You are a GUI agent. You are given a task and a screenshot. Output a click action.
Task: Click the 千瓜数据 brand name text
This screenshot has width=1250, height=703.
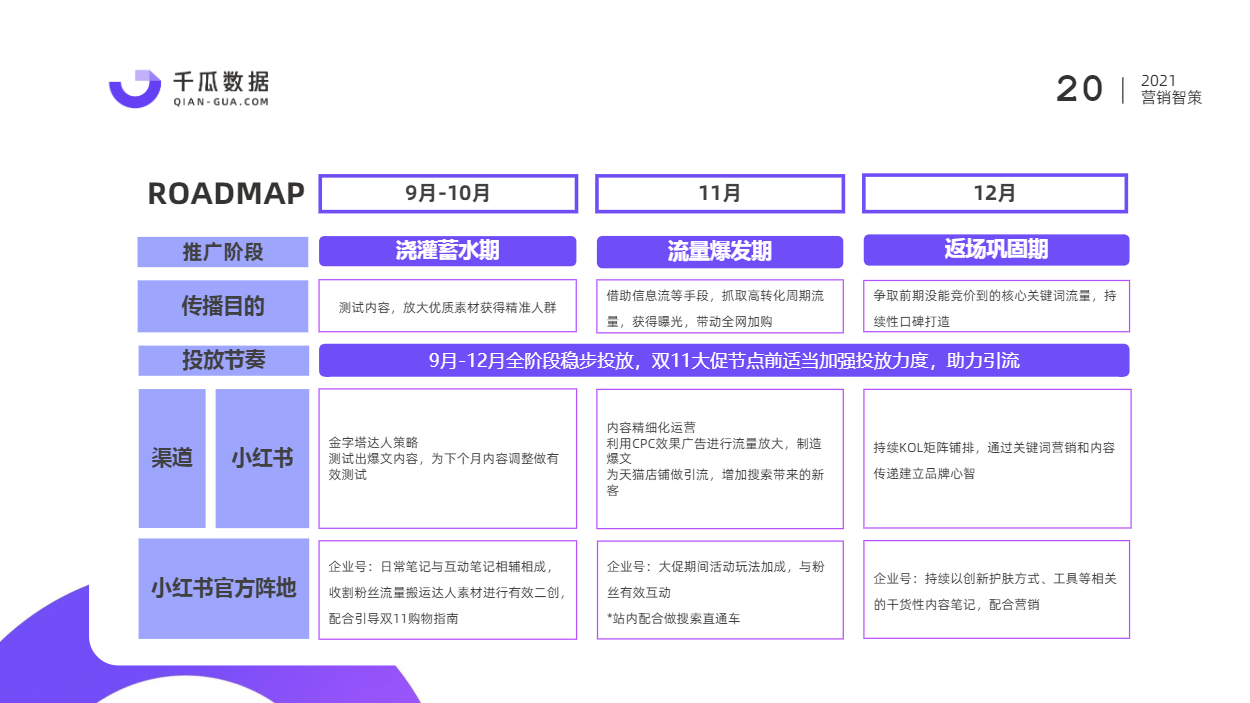tap(221, 81)
